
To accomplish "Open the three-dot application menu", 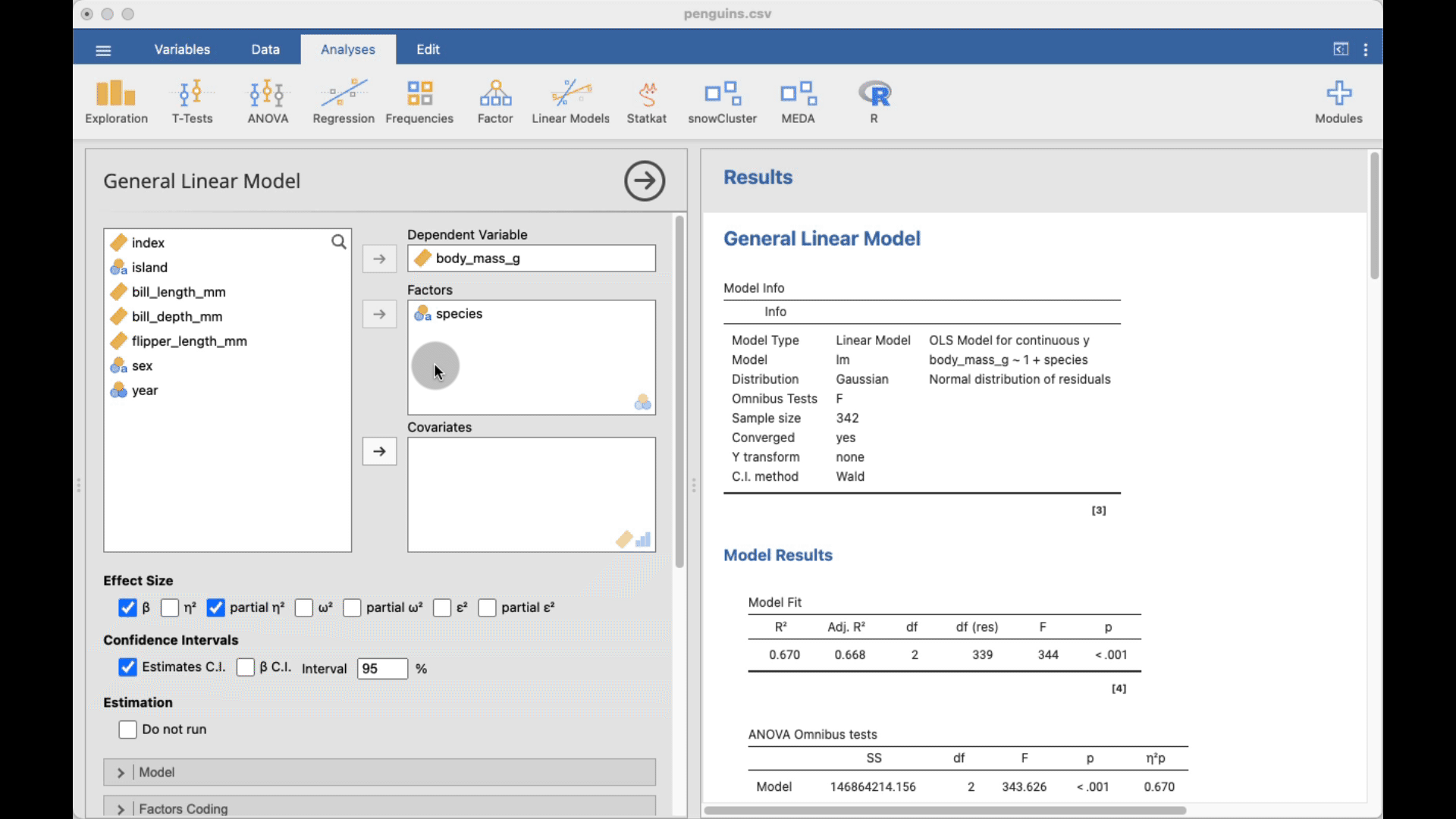I will click(x=1366, y=50).
